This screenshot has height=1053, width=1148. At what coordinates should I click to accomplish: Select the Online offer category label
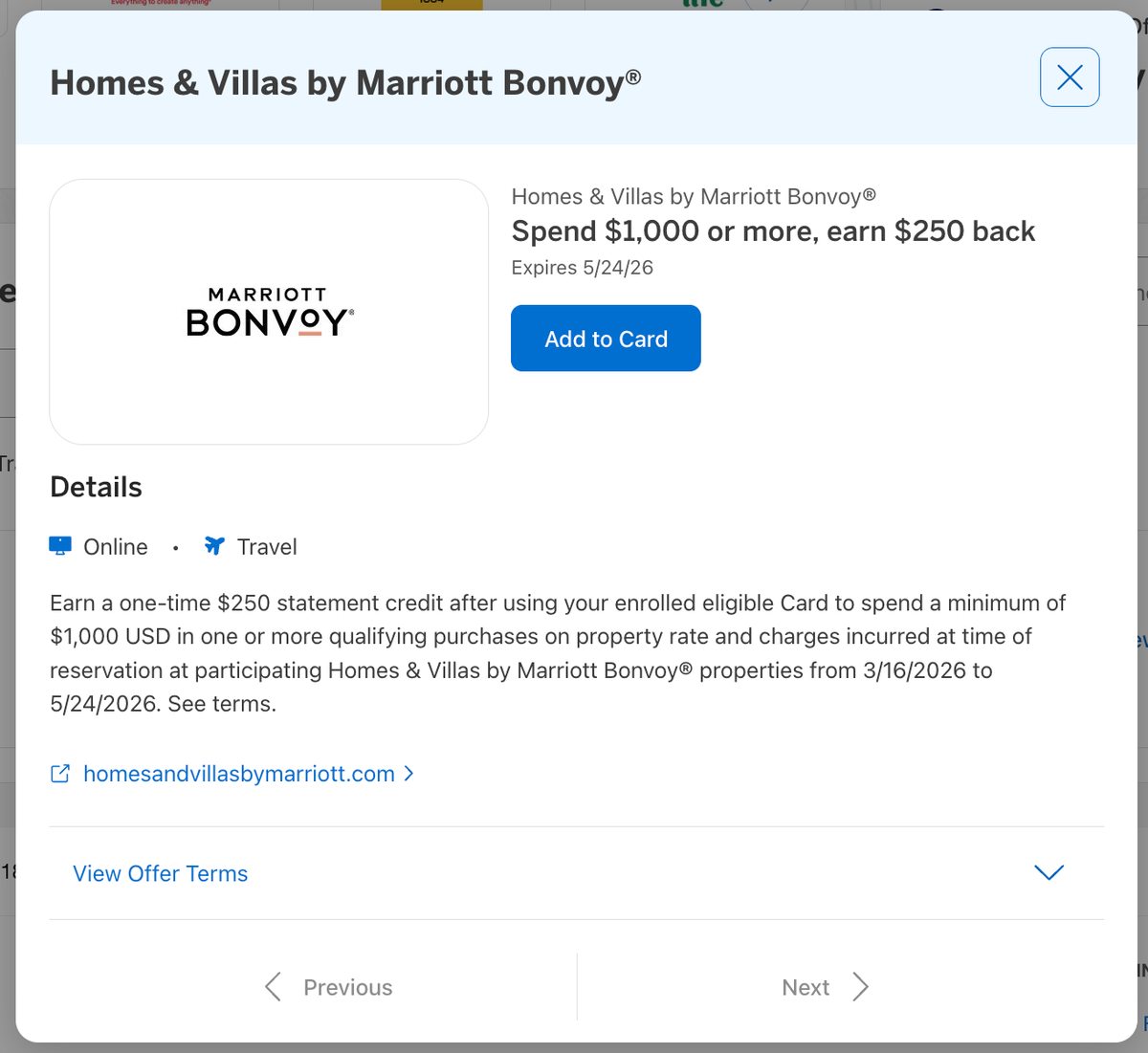tap(116, 546)
